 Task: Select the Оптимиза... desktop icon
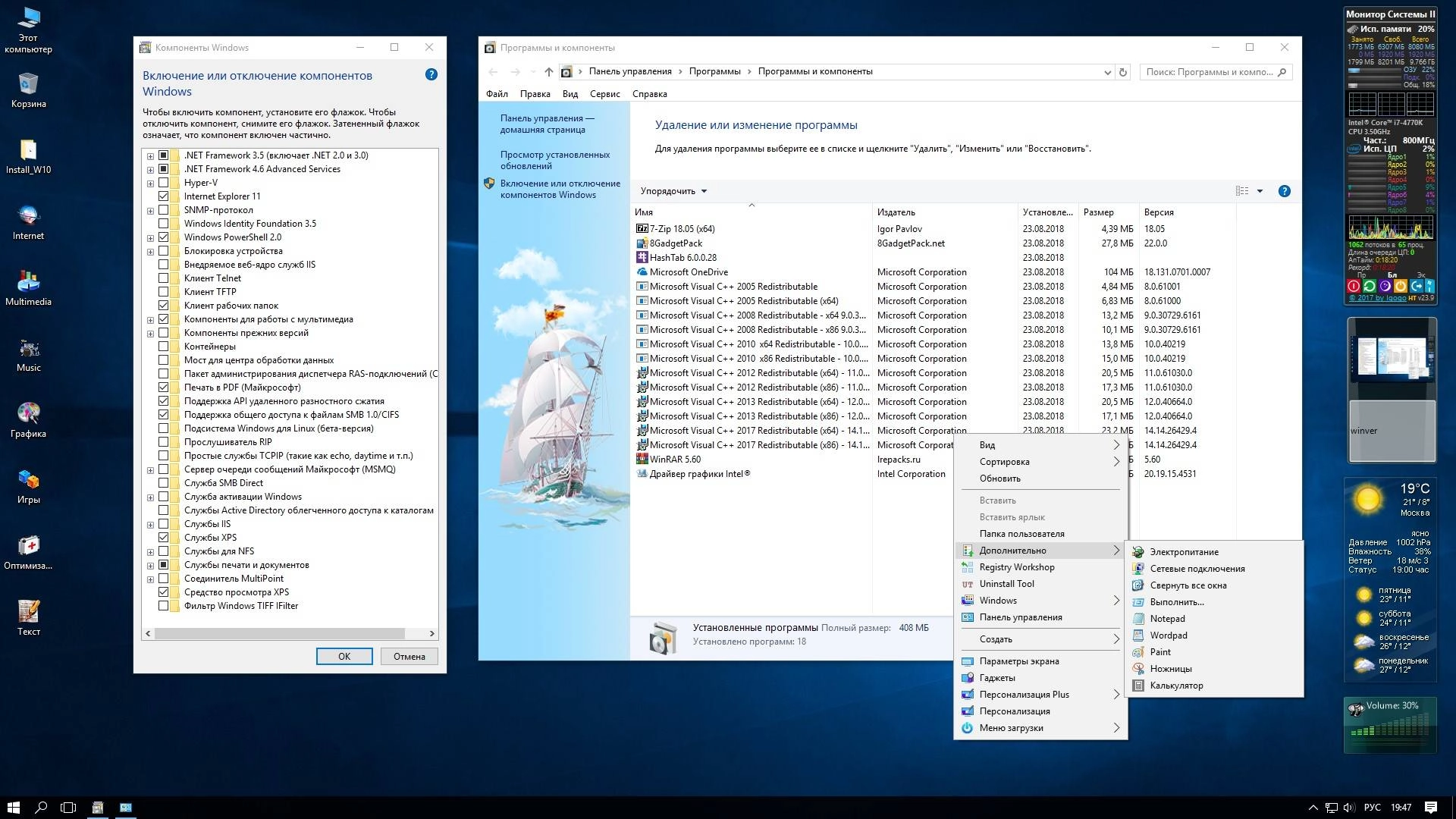point(28,552)
